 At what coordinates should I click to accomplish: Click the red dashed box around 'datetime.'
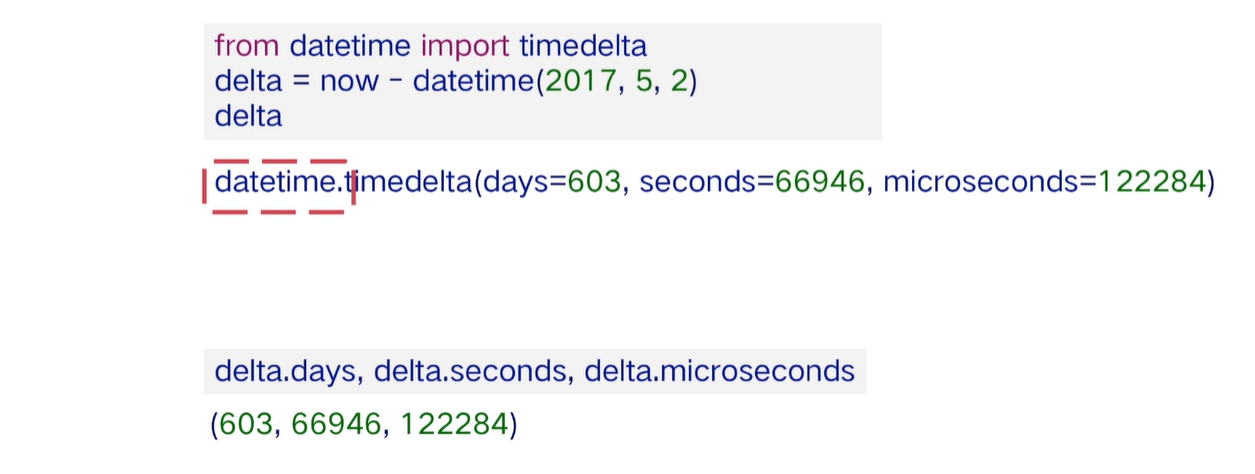click(x=279, y=185)
